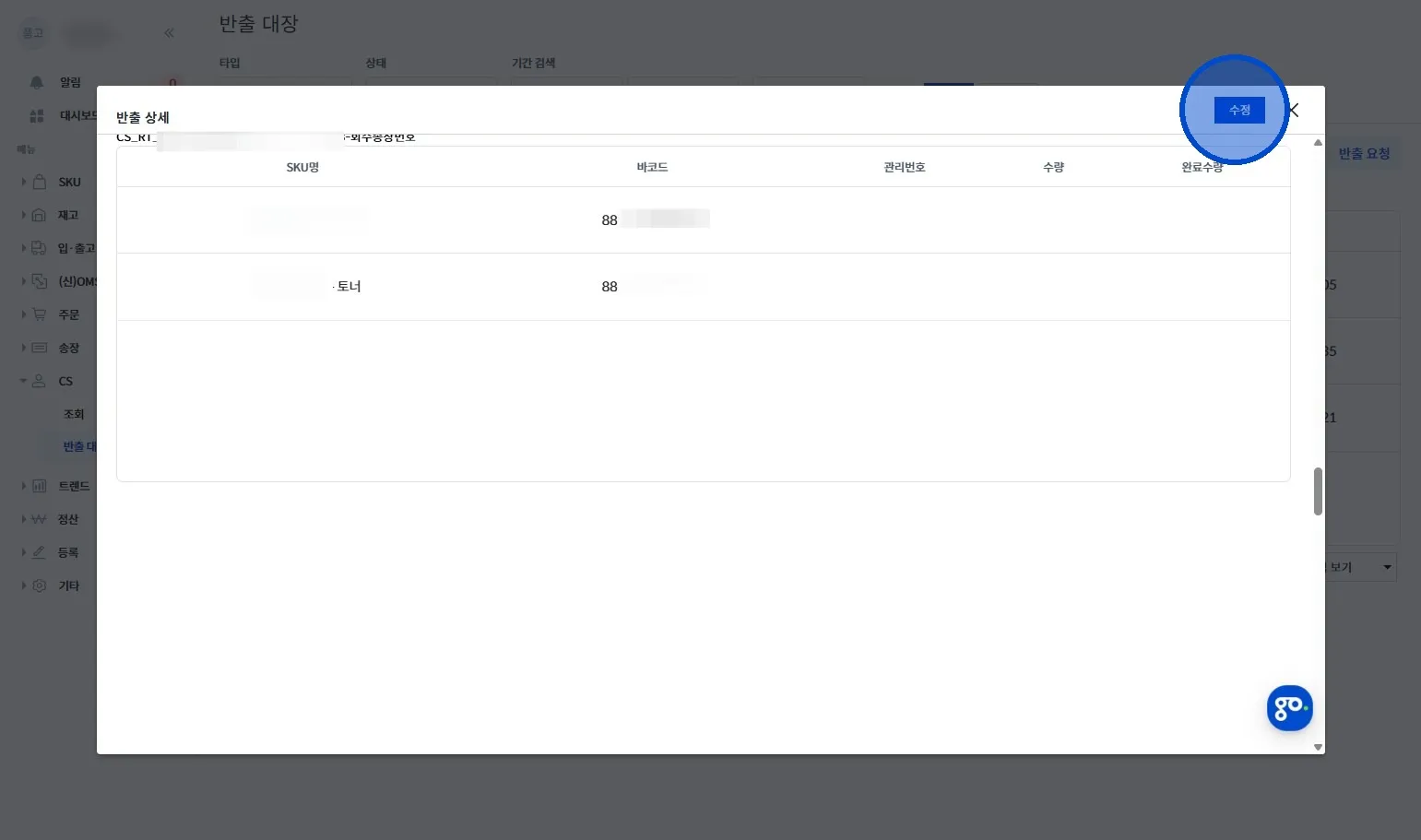Select the row with SKU name ending 토너
The height and width of the screenshot is (840, 1421).
point(703,287)
